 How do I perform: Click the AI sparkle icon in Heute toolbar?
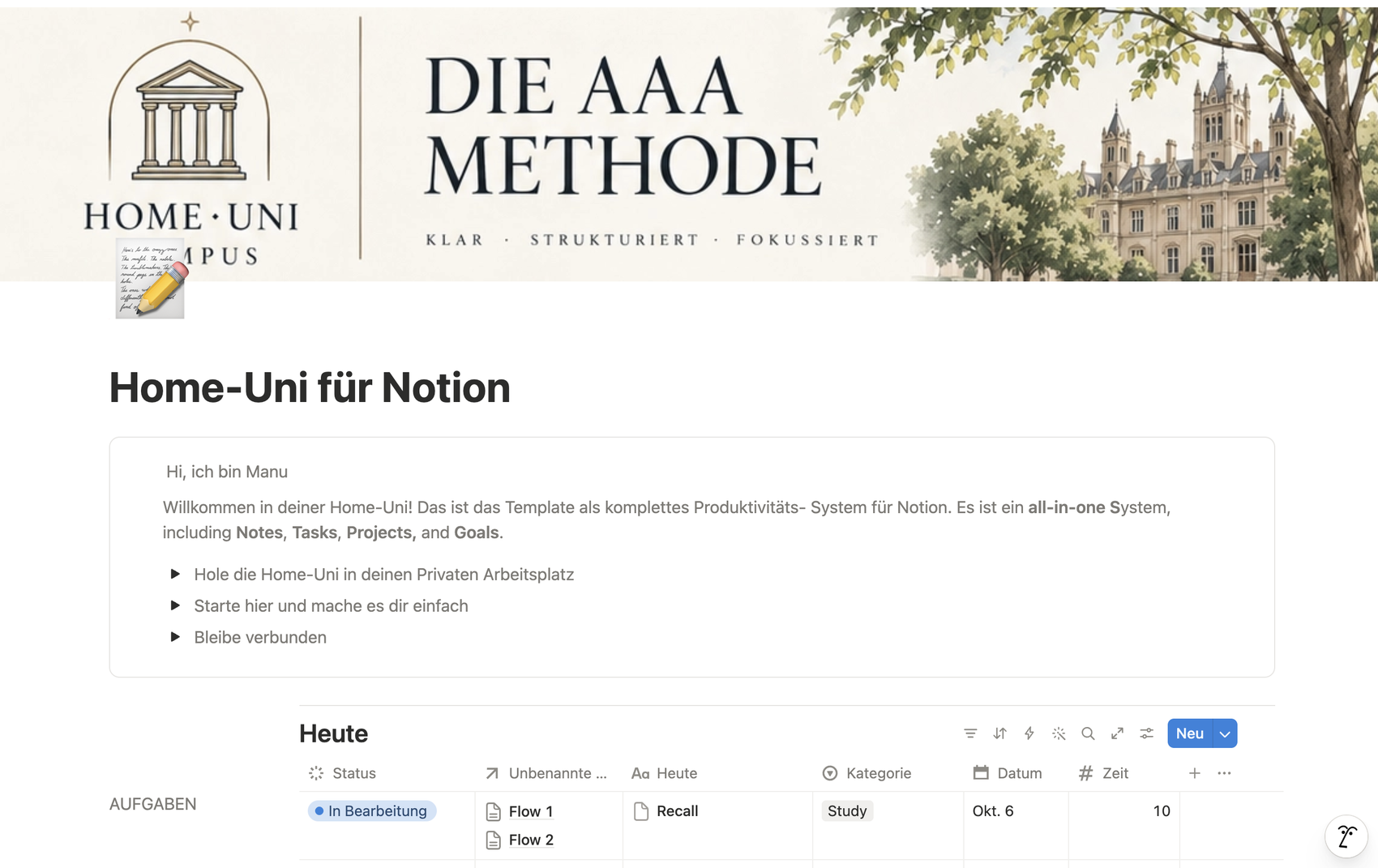(1059, 733)
